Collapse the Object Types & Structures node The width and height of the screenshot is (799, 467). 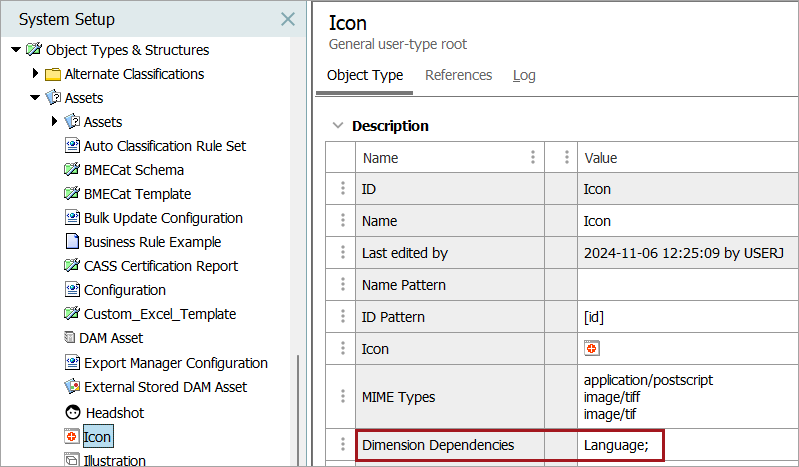point(16,50)
